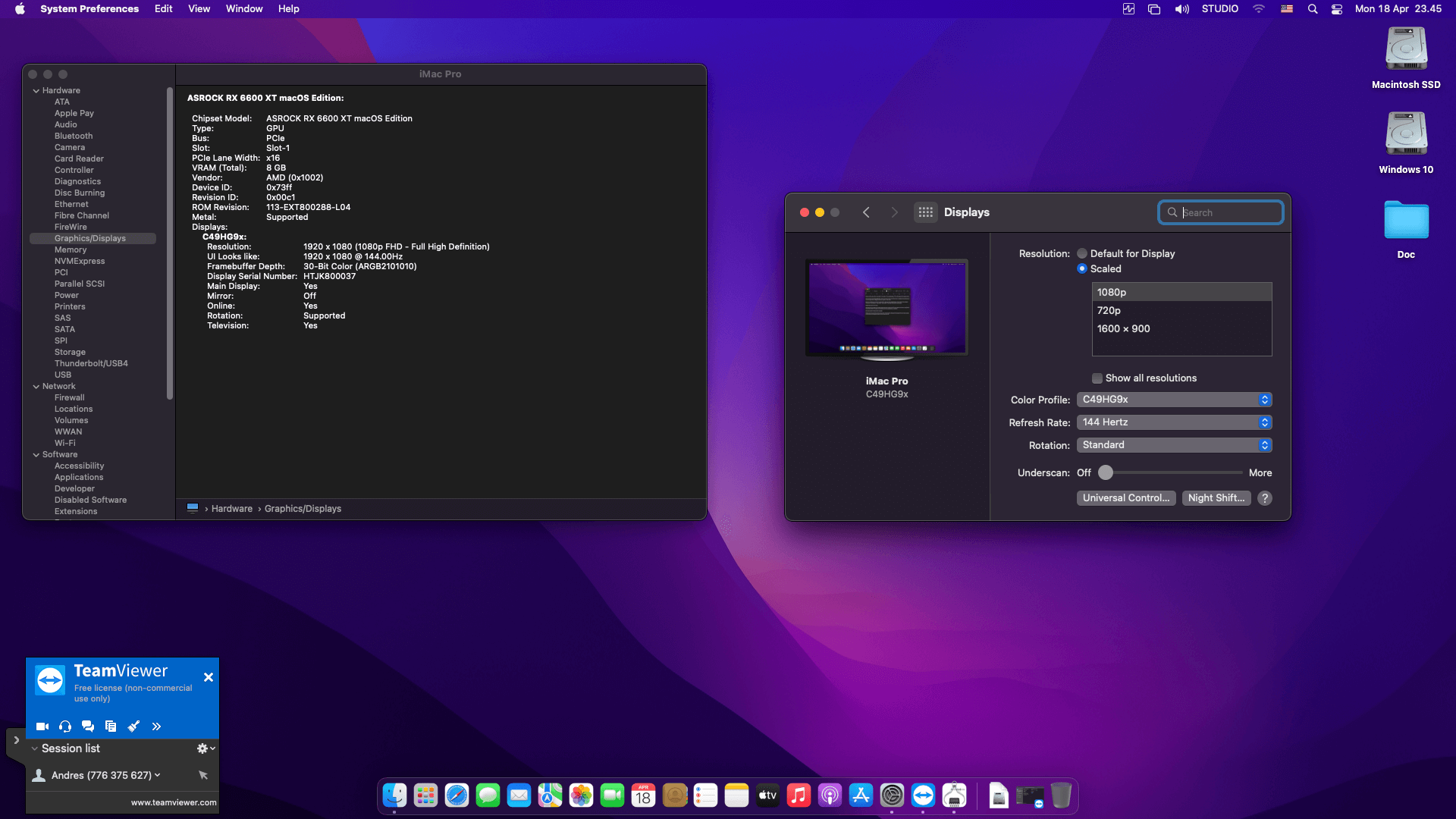This screenshot has width=1456, height=819.
Task: Open the TeamViewer file box icon
Action: point(111,726)
